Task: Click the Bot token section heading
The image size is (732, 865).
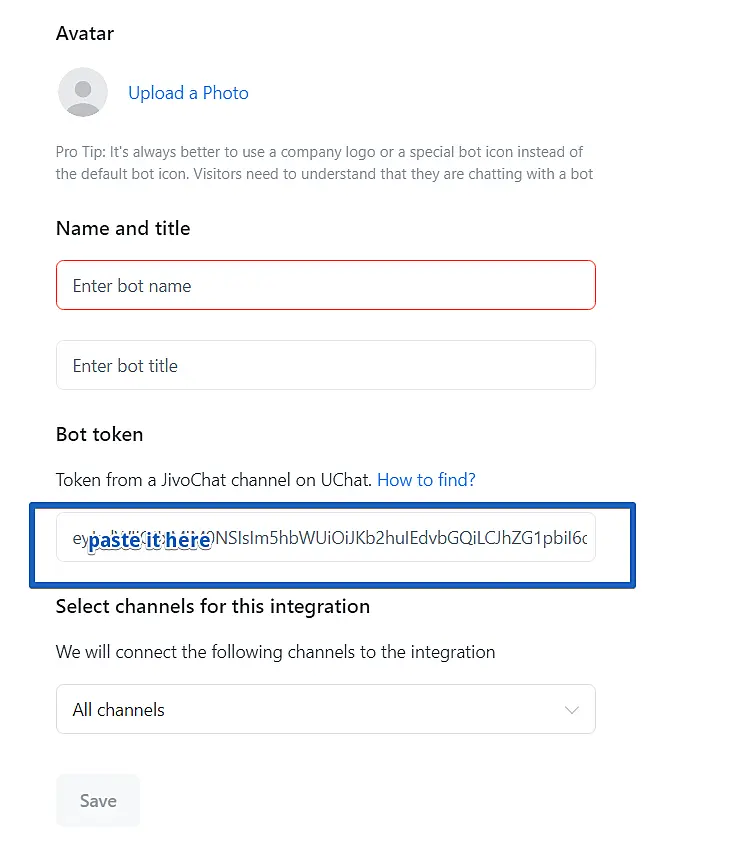Action: [99, 435]
